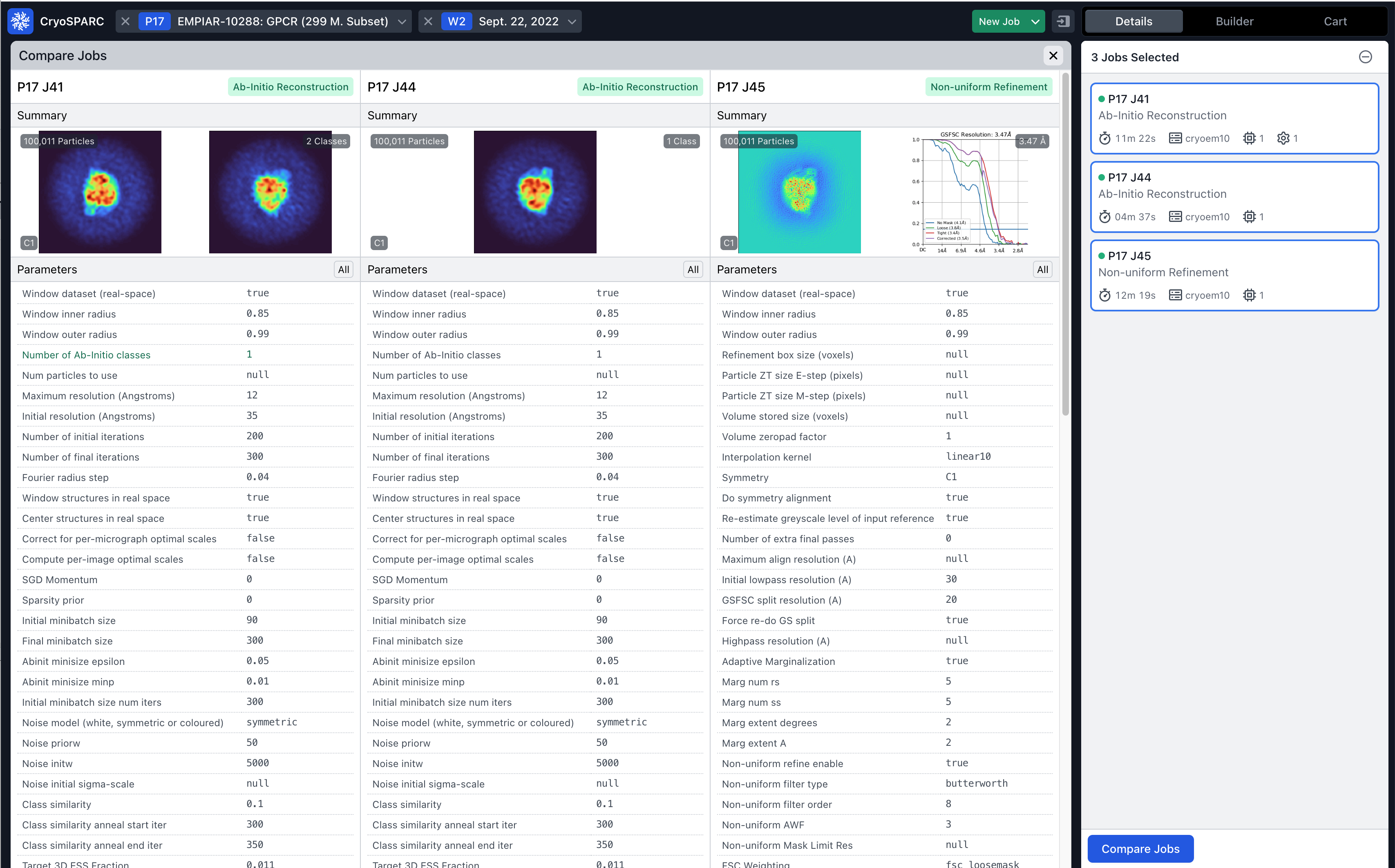The image size is (1395, 868).
Task: Click the 3.47 Å resolution badge
Action: (1032, 141)
